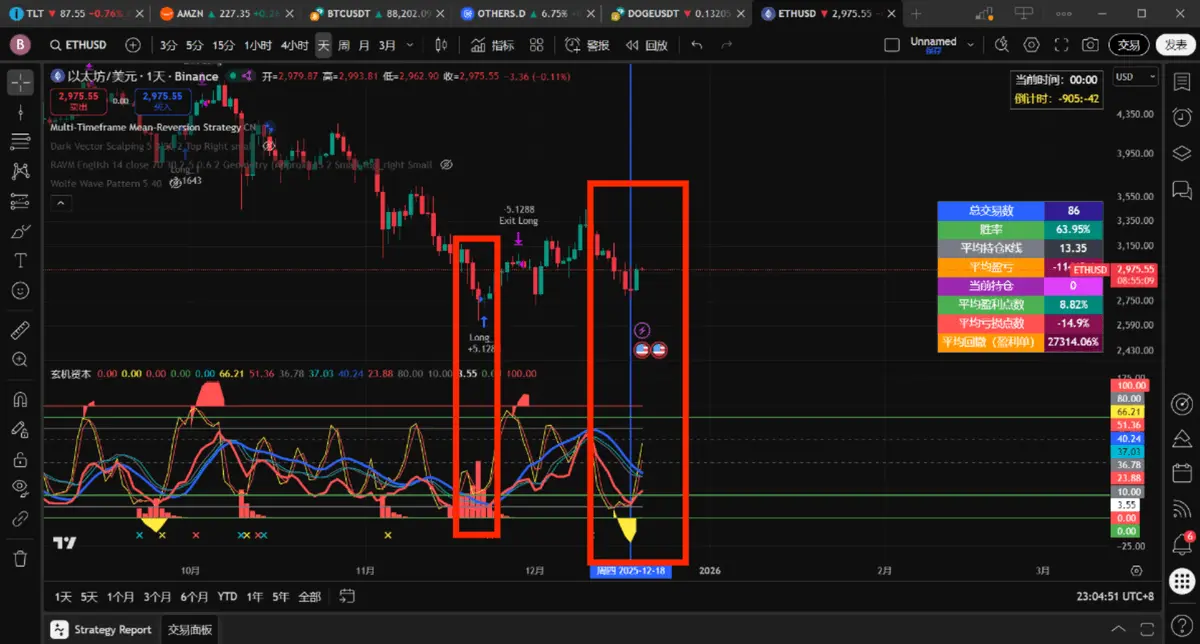Screen dimensions: 1200x644
Task: Toggle visibility of RAVM English indicator
Action: point(447,164)
